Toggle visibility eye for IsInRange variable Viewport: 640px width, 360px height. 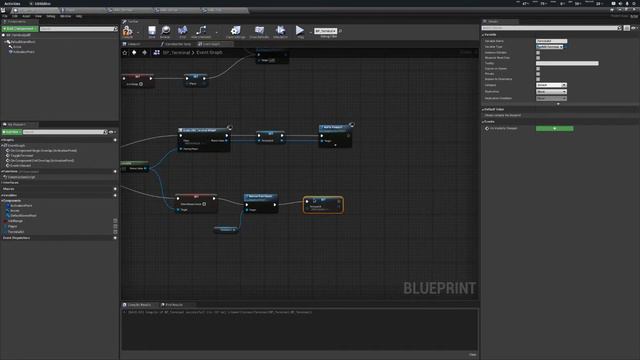coord(115,221)
